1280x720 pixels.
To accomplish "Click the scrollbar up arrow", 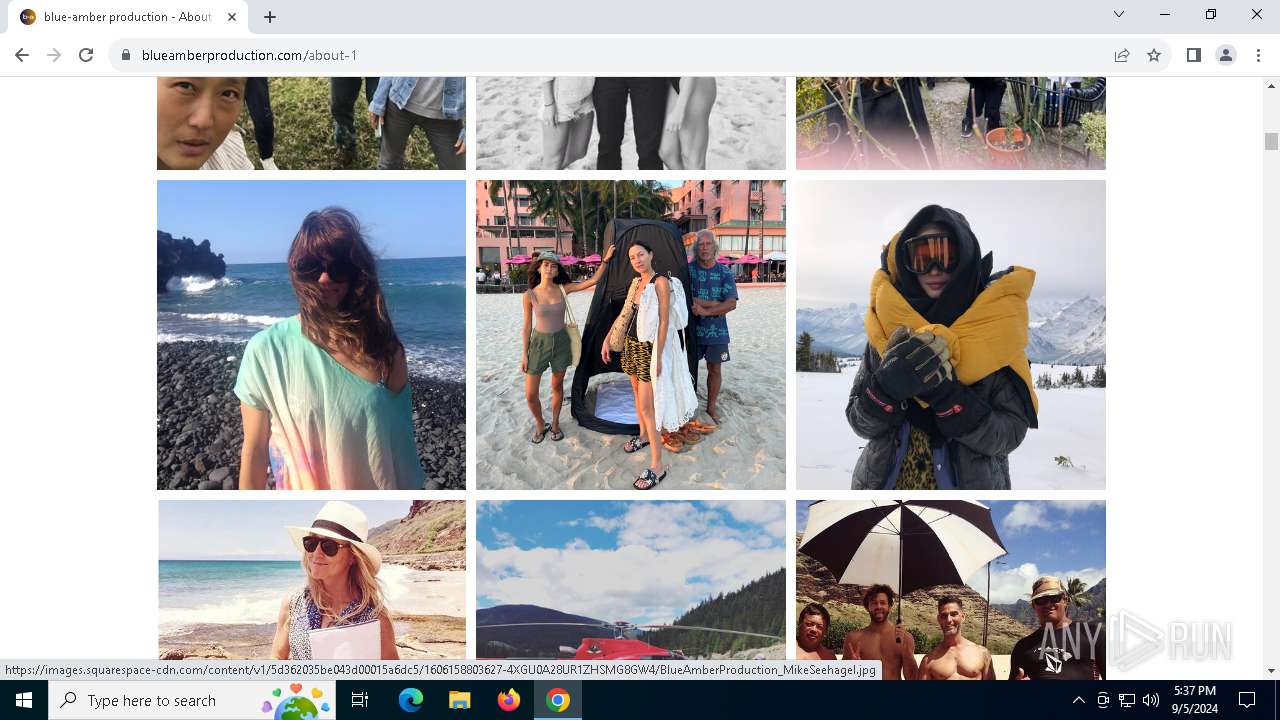I will [x=1271, y=85].
